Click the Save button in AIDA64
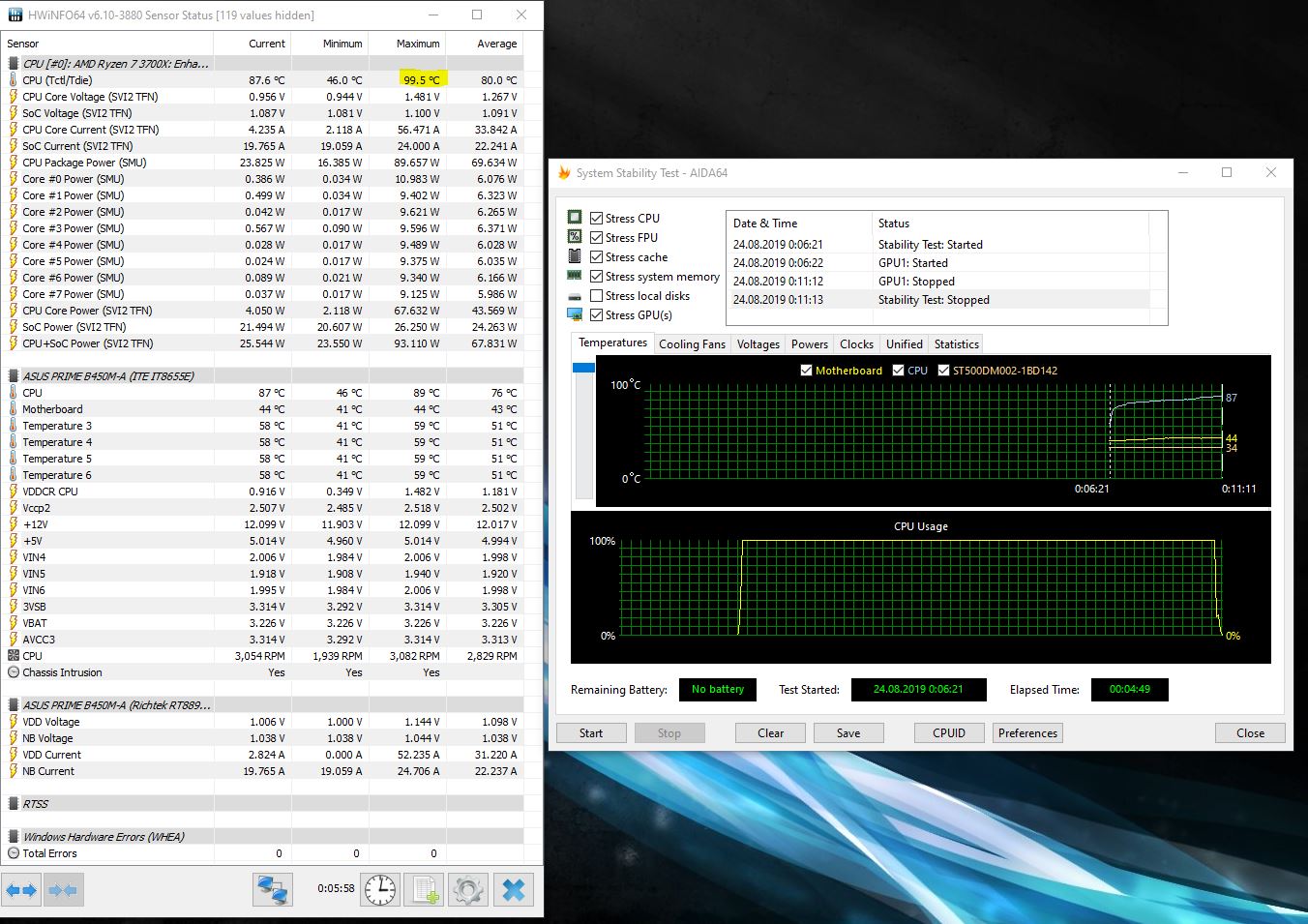This screenshot has height=924, width=1308. [x=848, y=733]
